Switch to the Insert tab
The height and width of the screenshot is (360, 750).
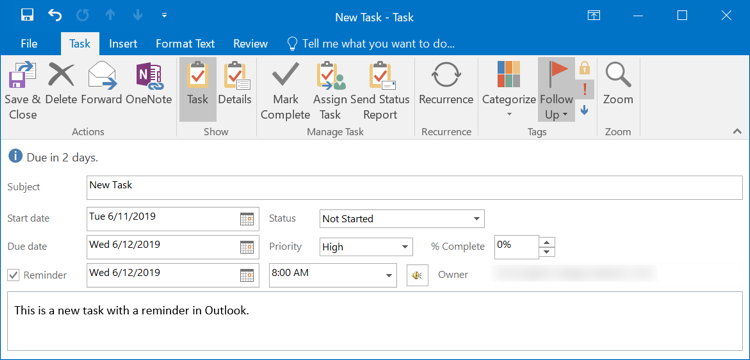[123, 44]
